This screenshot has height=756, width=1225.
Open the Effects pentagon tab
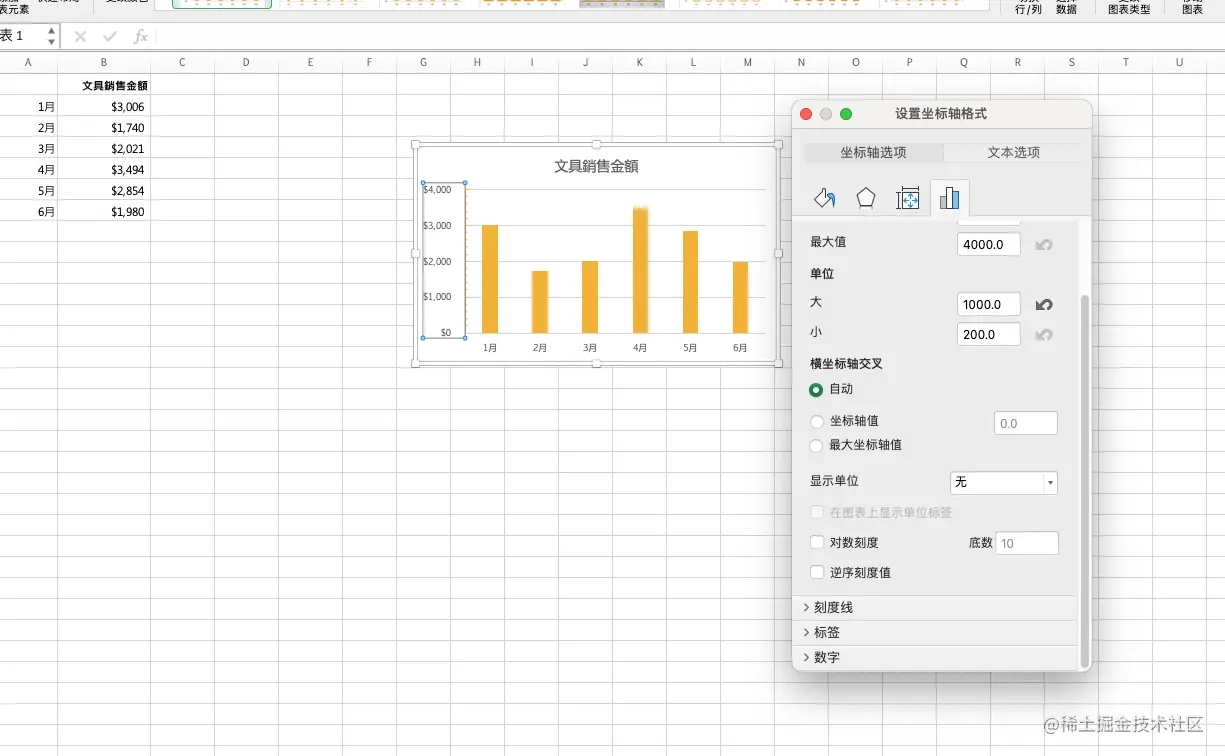[866, 198]
